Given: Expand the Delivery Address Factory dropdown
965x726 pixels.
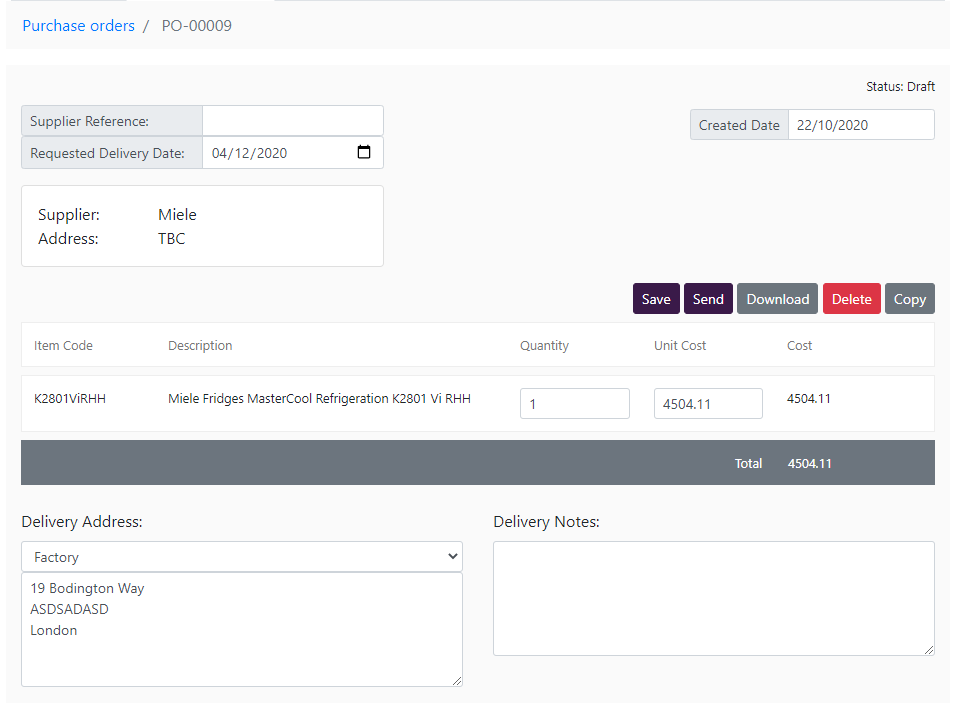Looking at the screenshot, I should coord(242,557).
